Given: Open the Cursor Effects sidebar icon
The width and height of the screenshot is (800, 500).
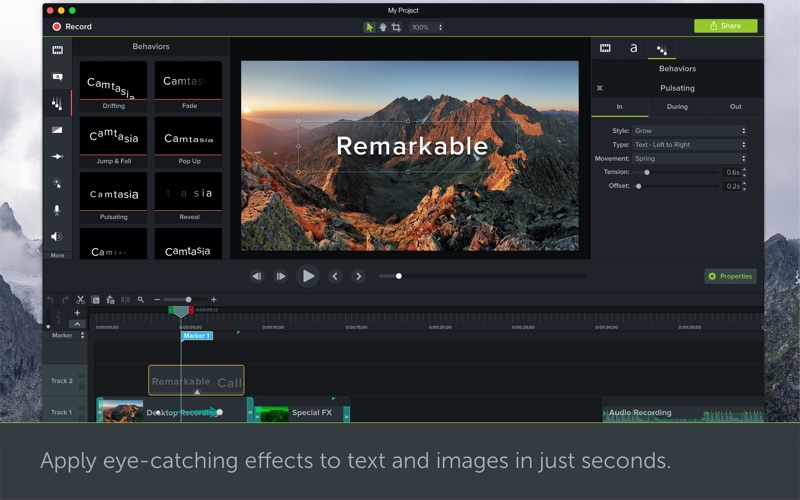Looking at the screenshot, I should click(57, 183).
